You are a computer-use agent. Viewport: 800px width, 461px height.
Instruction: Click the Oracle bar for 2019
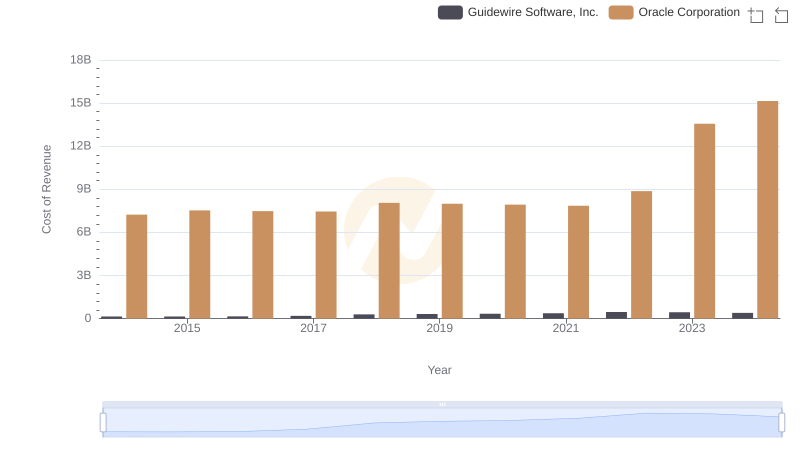coord(452,261)
